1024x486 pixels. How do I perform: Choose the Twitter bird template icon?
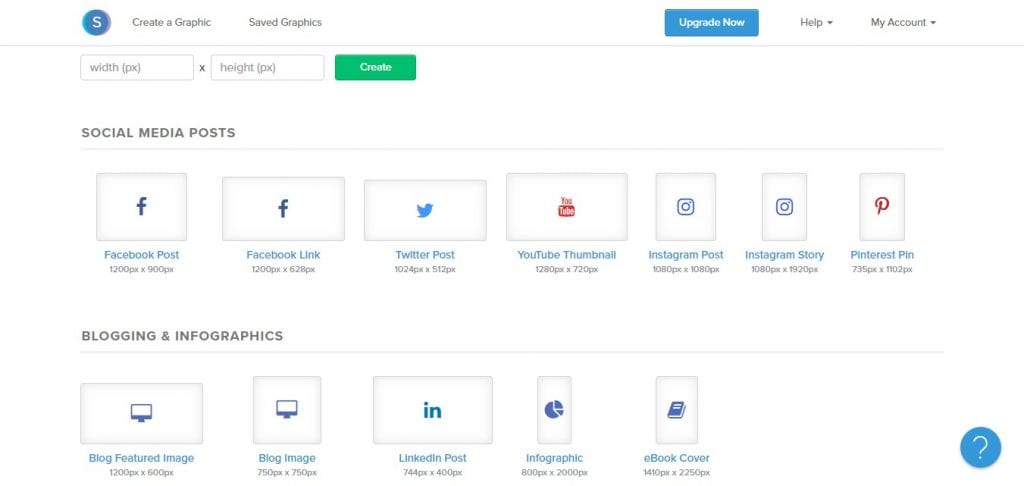(425, 210)
